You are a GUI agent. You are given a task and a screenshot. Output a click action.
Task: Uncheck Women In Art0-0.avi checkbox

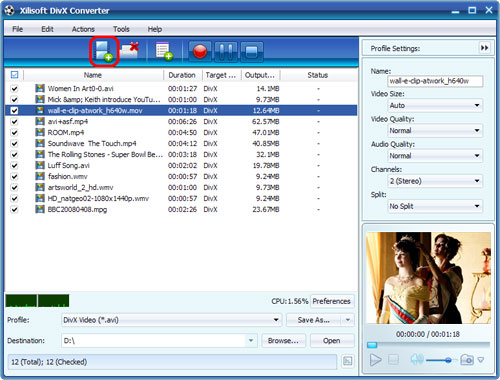pos(14,89)
